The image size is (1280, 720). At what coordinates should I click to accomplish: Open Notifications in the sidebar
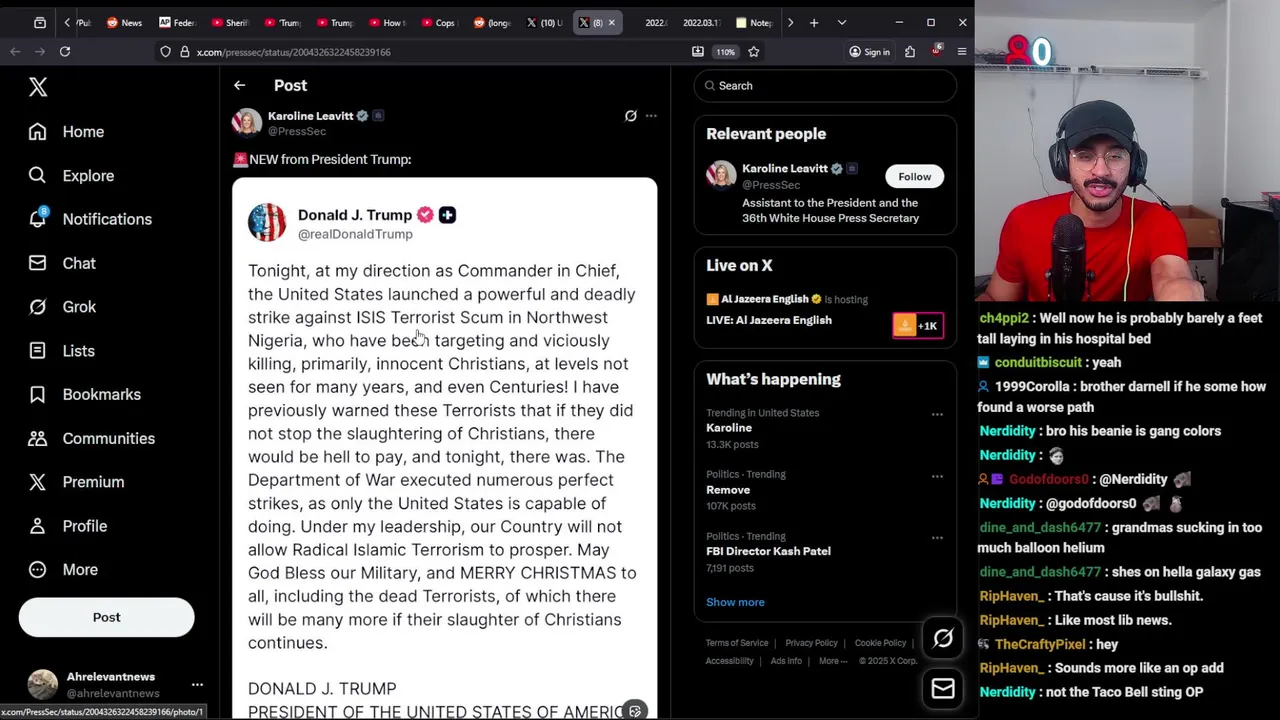tap(90, 219)
